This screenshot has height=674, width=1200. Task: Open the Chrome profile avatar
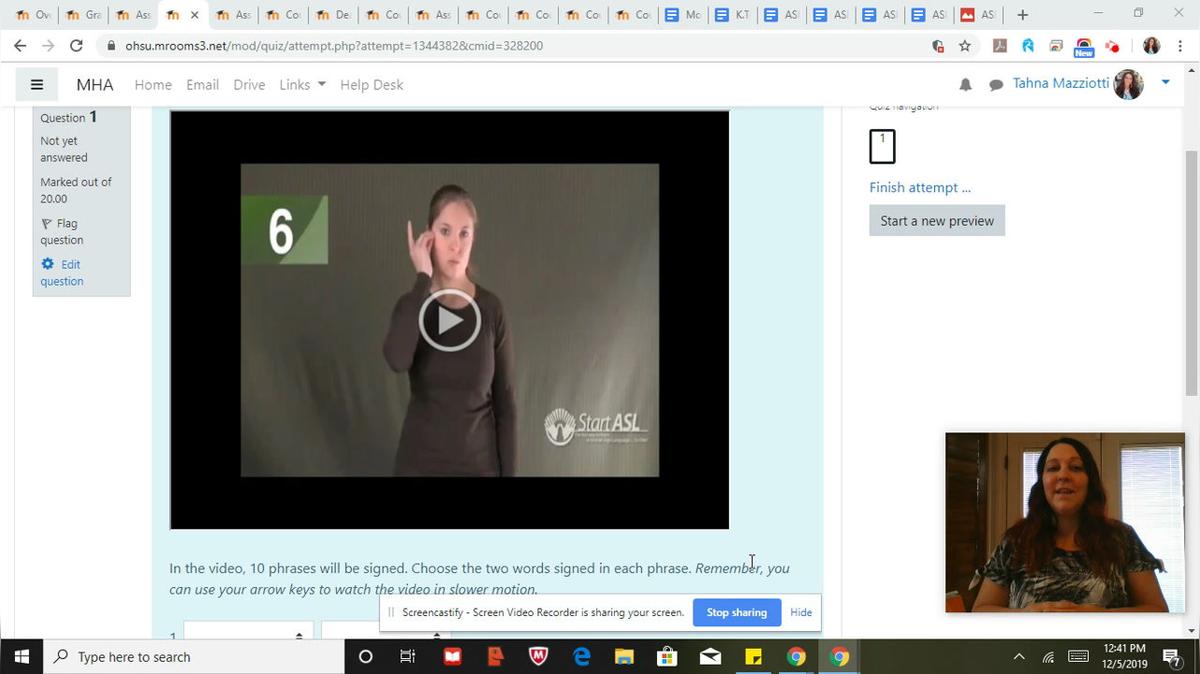[x=1151, y=45]
